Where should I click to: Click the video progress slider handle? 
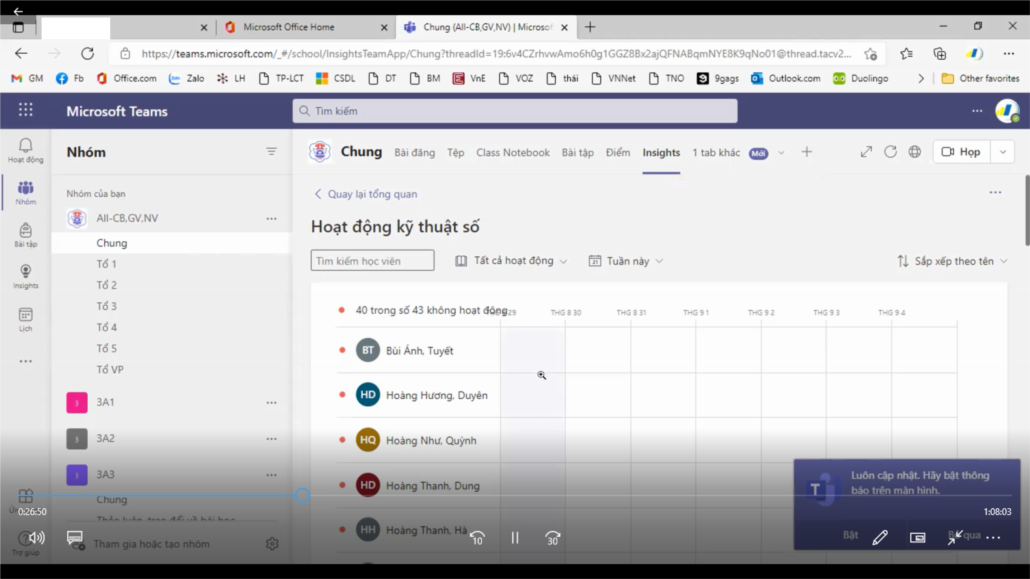[302, 495]
